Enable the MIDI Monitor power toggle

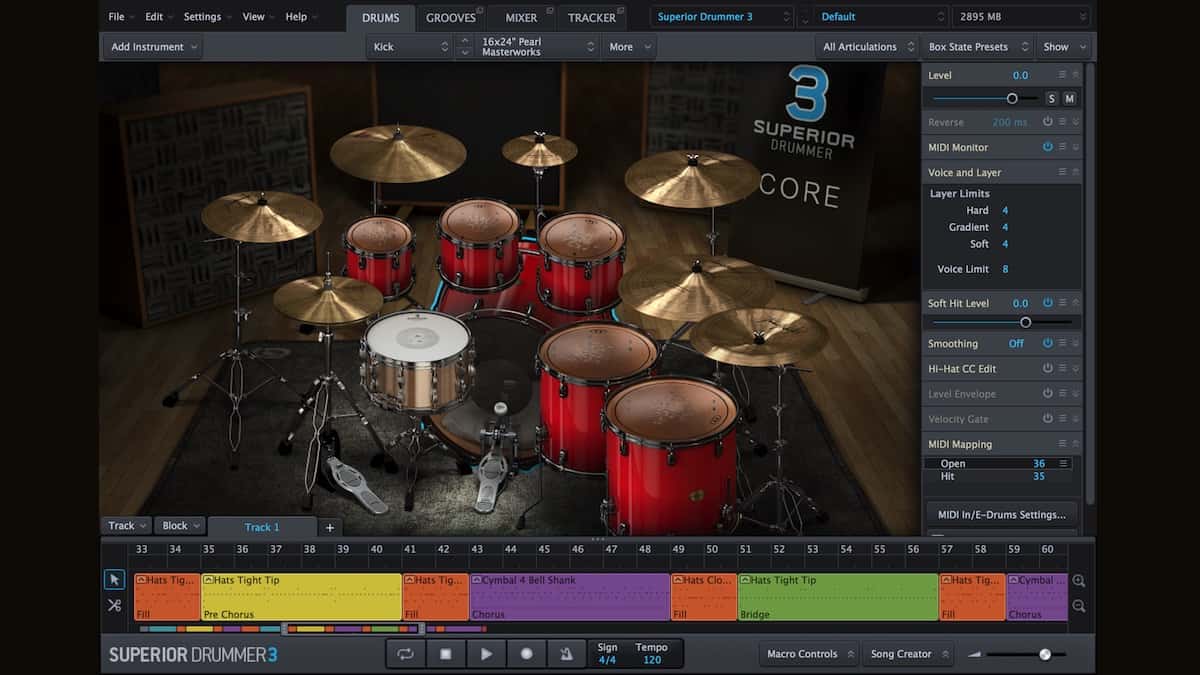1047,146
